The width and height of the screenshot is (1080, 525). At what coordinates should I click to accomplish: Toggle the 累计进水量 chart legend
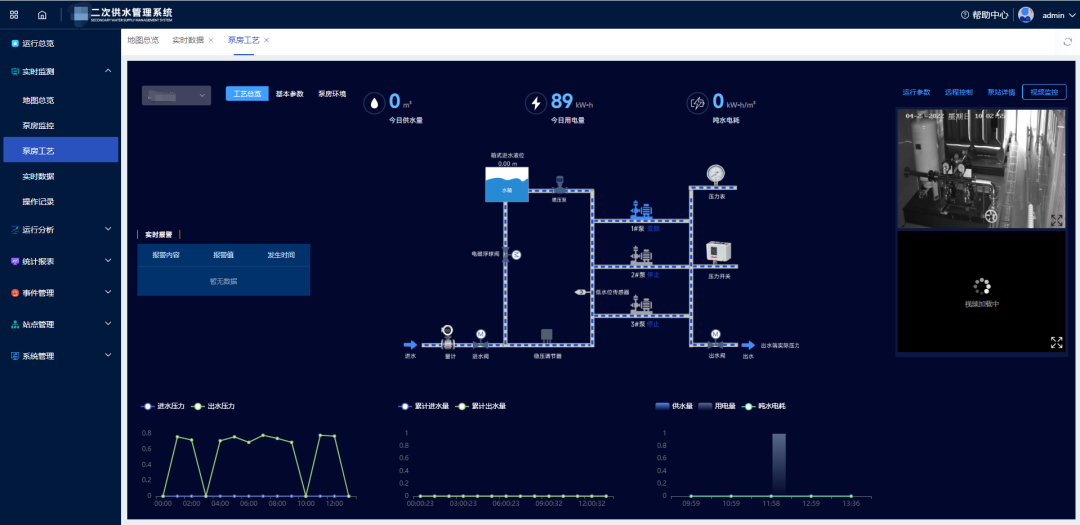click(424, 406)
